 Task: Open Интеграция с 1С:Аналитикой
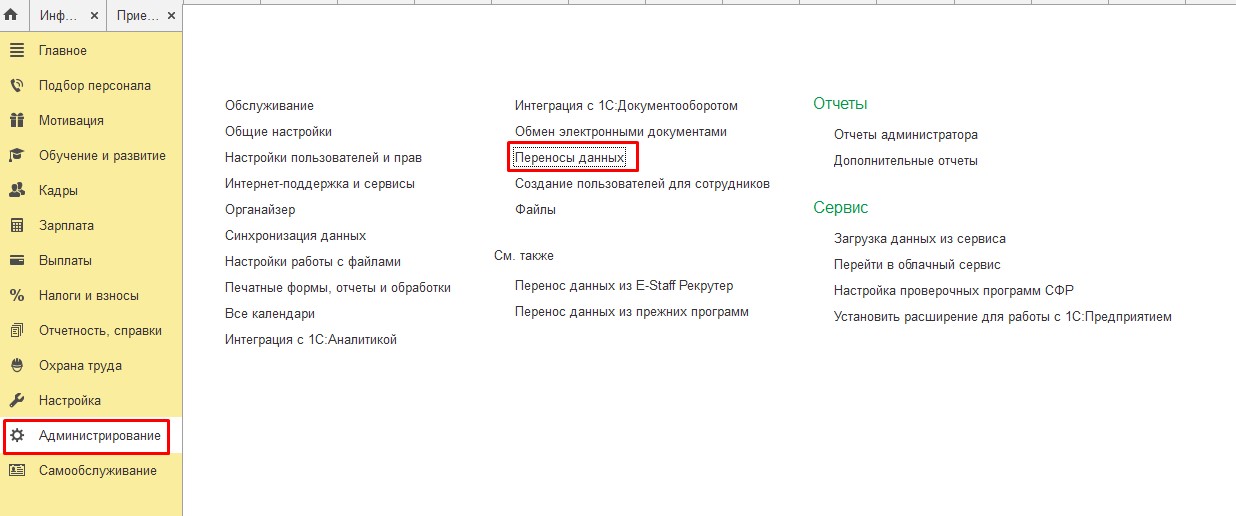point(311,340)
